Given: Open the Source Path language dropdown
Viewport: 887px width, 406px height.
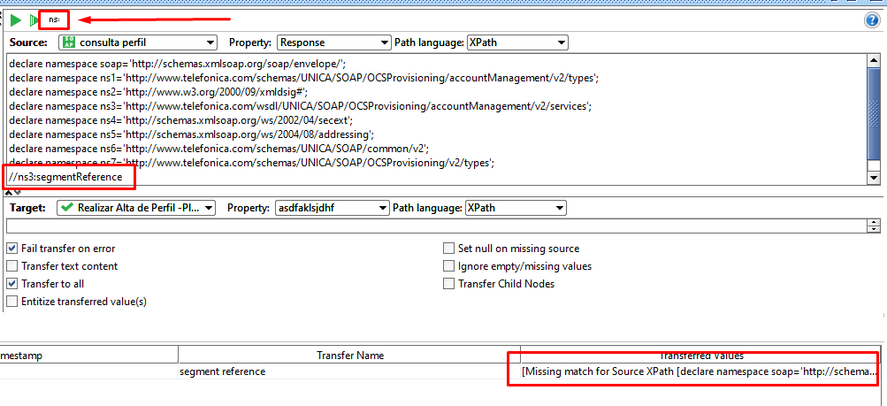Looking at the screenshot, I should [x=517, y=42].
